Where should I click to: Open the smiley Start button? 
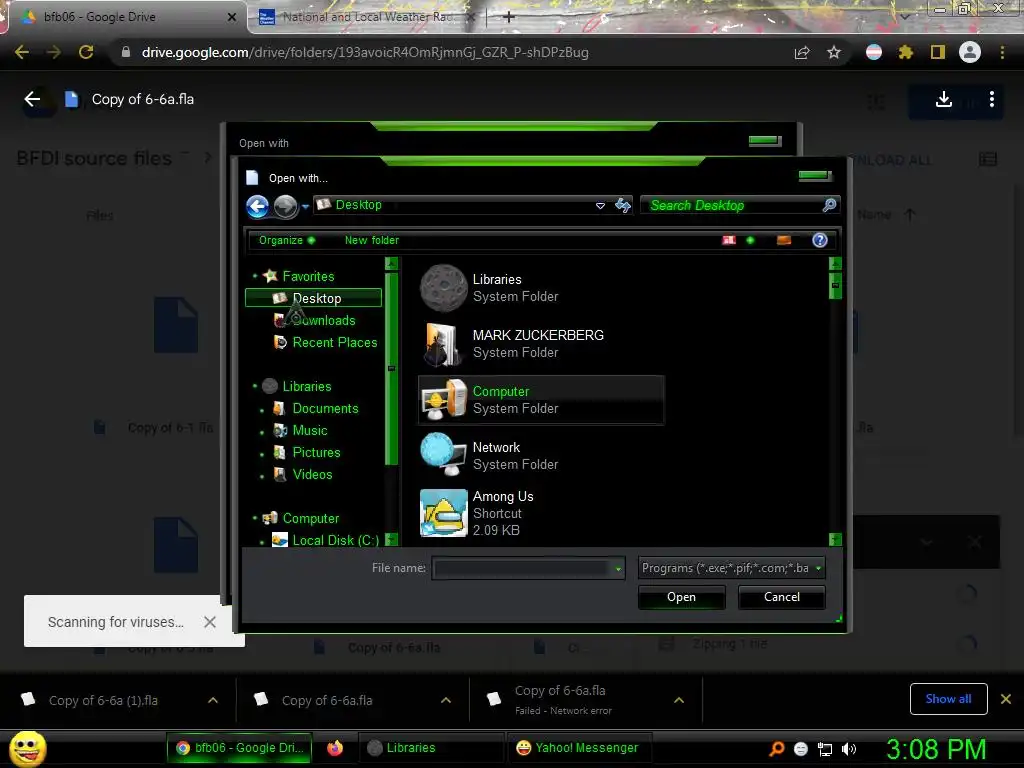pyautogui.click(x=28, y=748)
